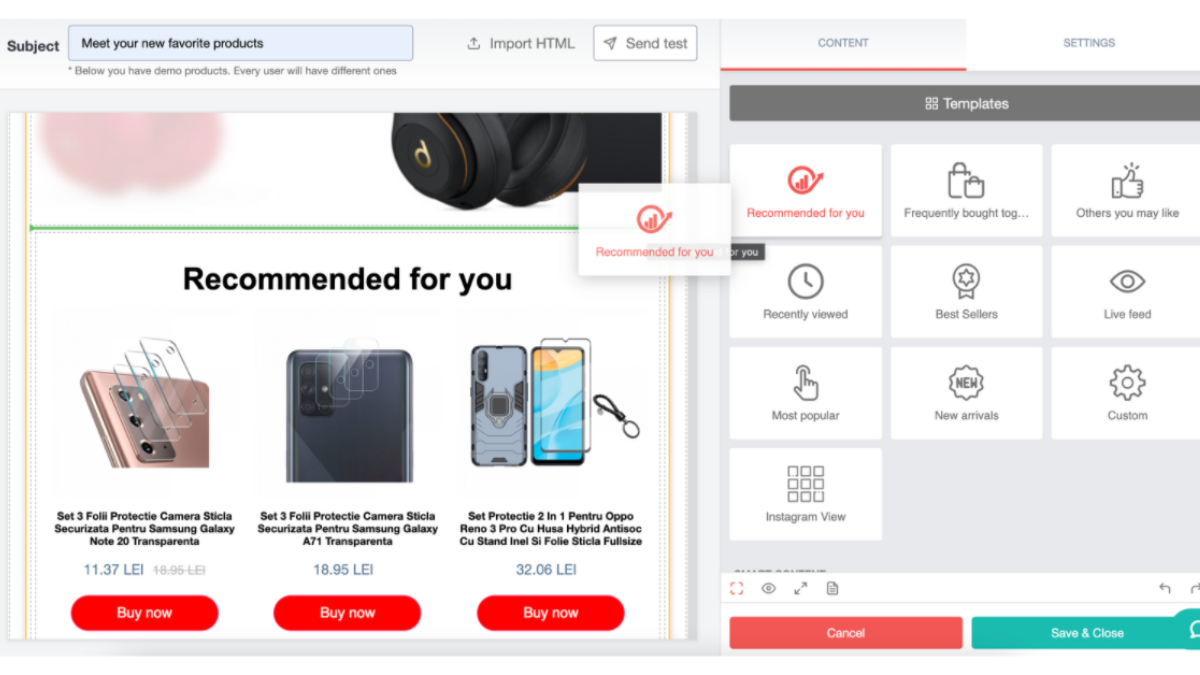Choose the Frequently bought together block
Viewport: 1200px width, 675px height.
click(x=966, y=191)
